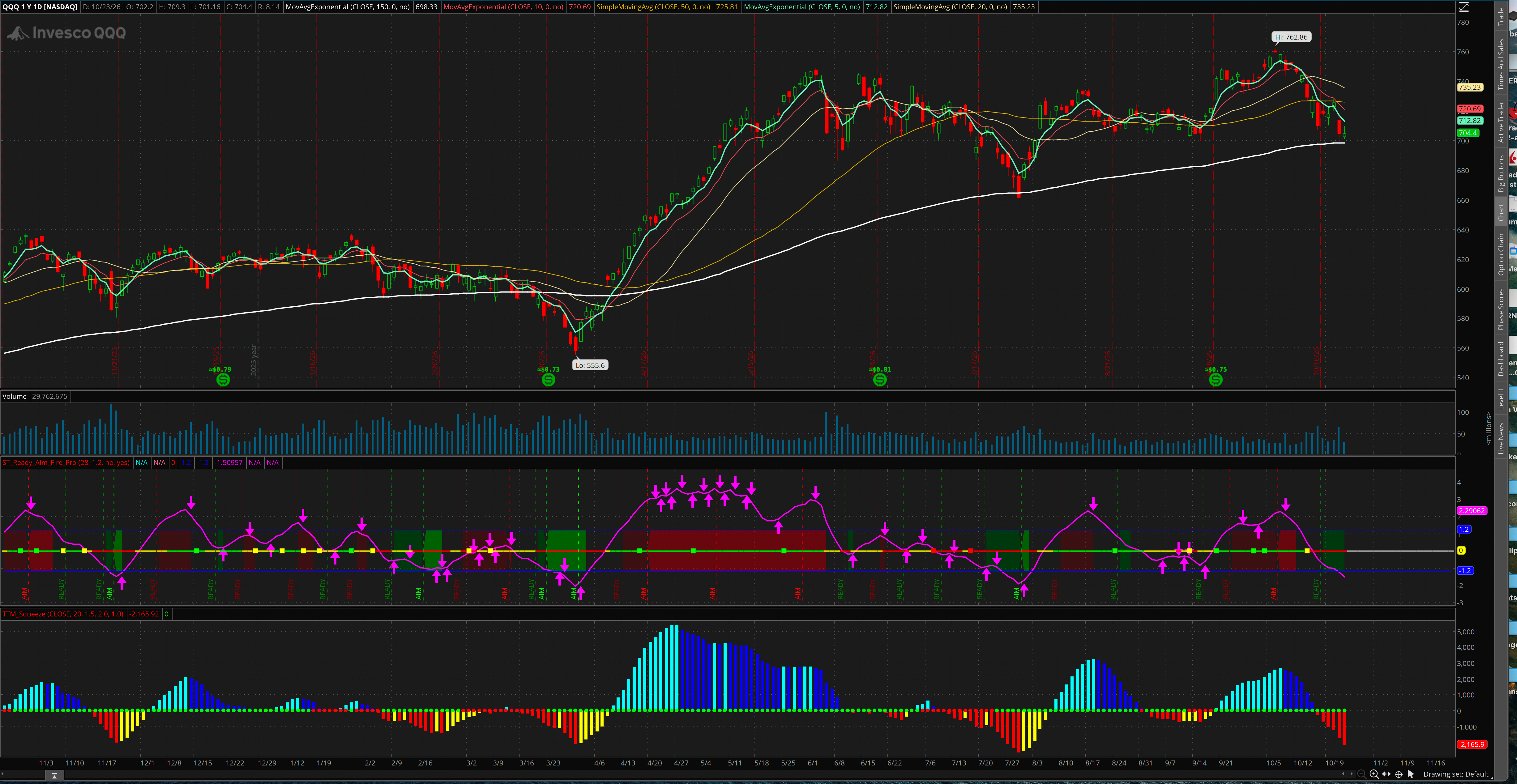This screenshot has width=1517, height=784.
Task: Click the price axis scale icon at top right
Action: point(1464,6)
